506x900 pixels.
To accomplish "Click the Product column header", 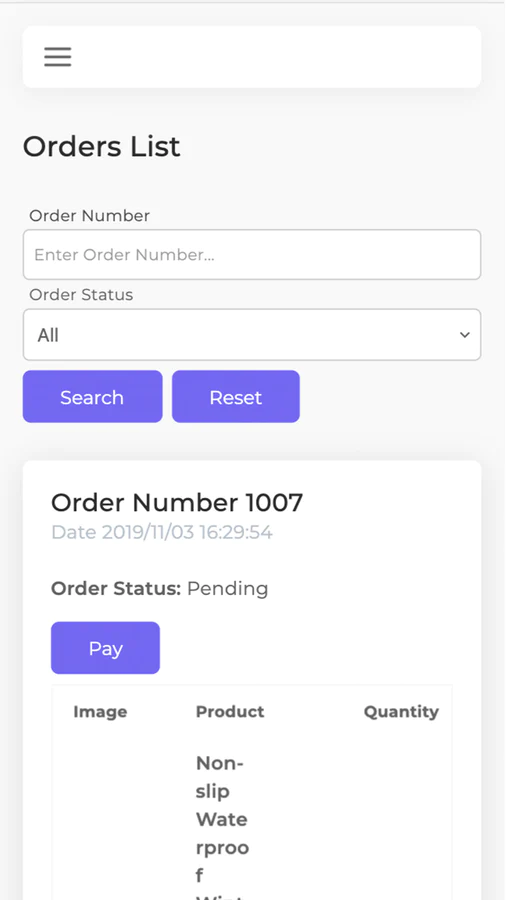I will [230, 712].
